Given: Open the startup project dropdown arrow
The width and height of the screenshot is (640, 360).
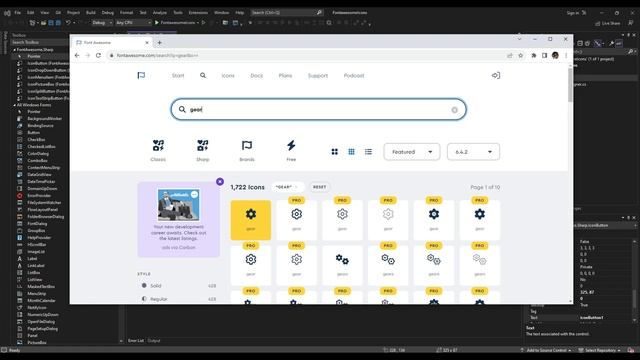Looking at the screenshot, I should coord(198,23).
